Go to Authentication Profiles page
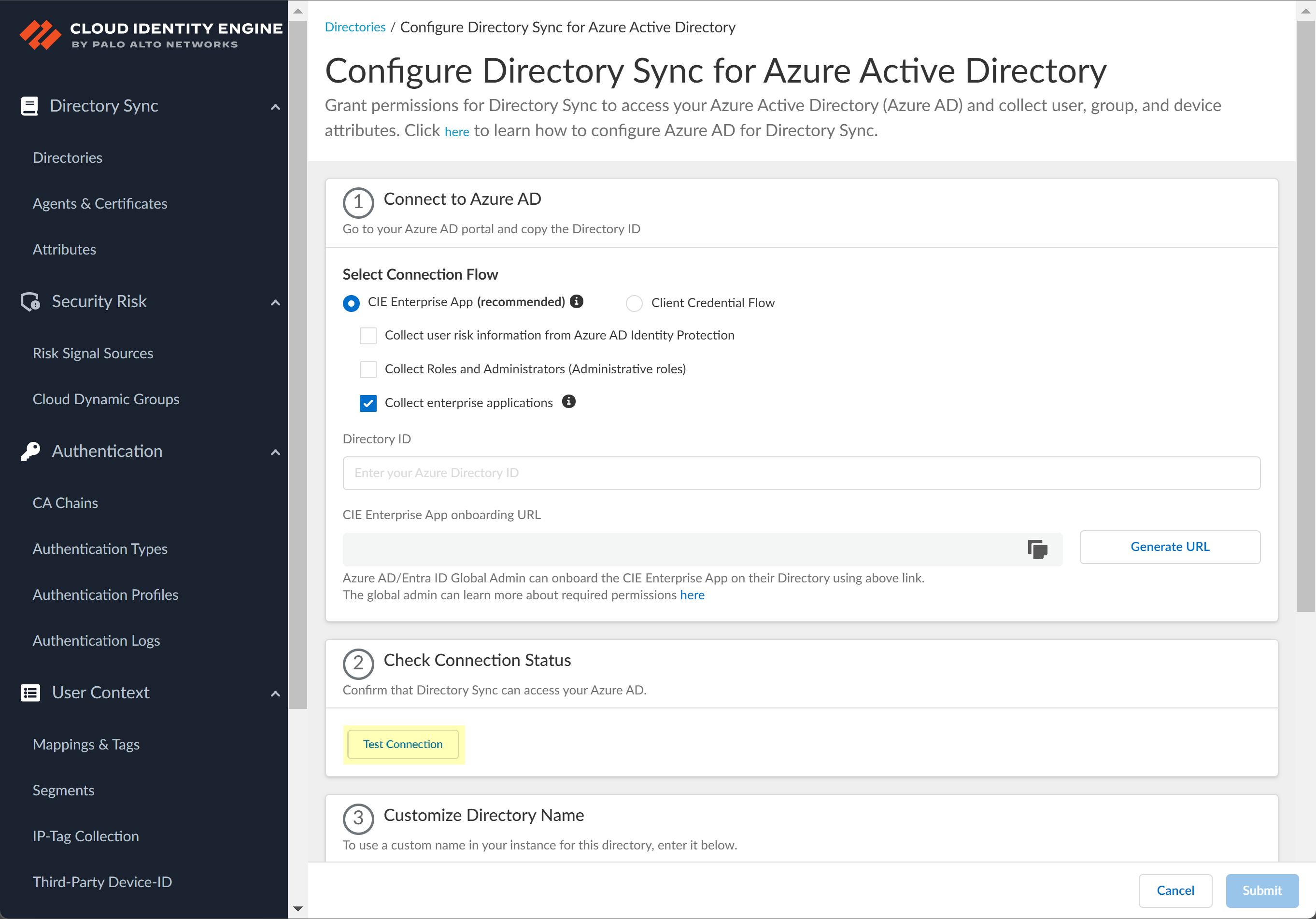Screen dimensions: 1316x919 pyautogui.click(x=105, y=594)
